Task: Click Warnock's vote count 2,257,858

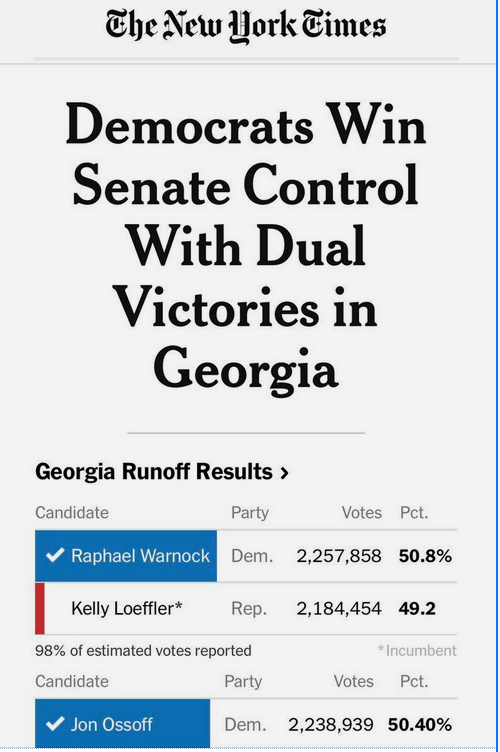Action: (339, 556)
